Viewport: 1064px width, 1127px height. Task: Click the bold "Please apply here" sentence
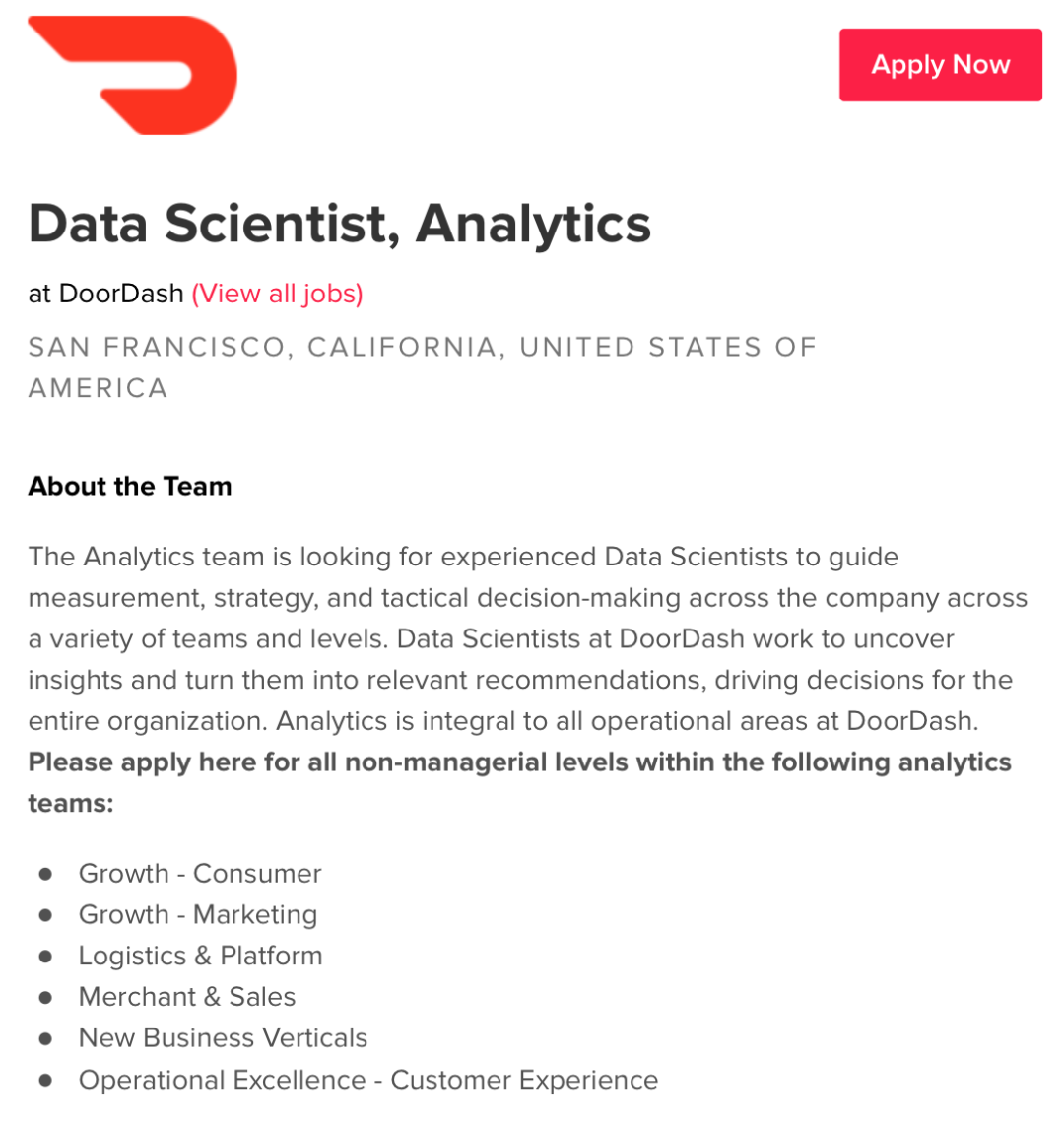[519, 762]
